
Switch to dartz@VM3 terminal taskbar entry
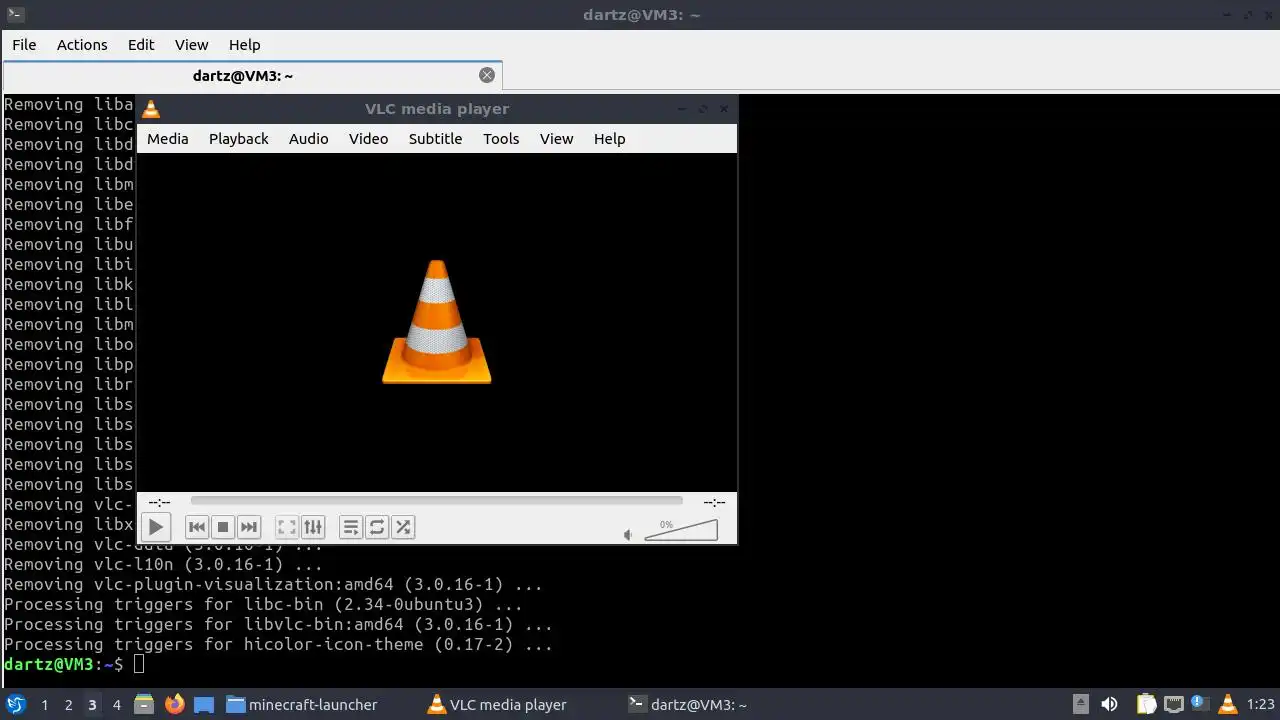pos(687,705)
